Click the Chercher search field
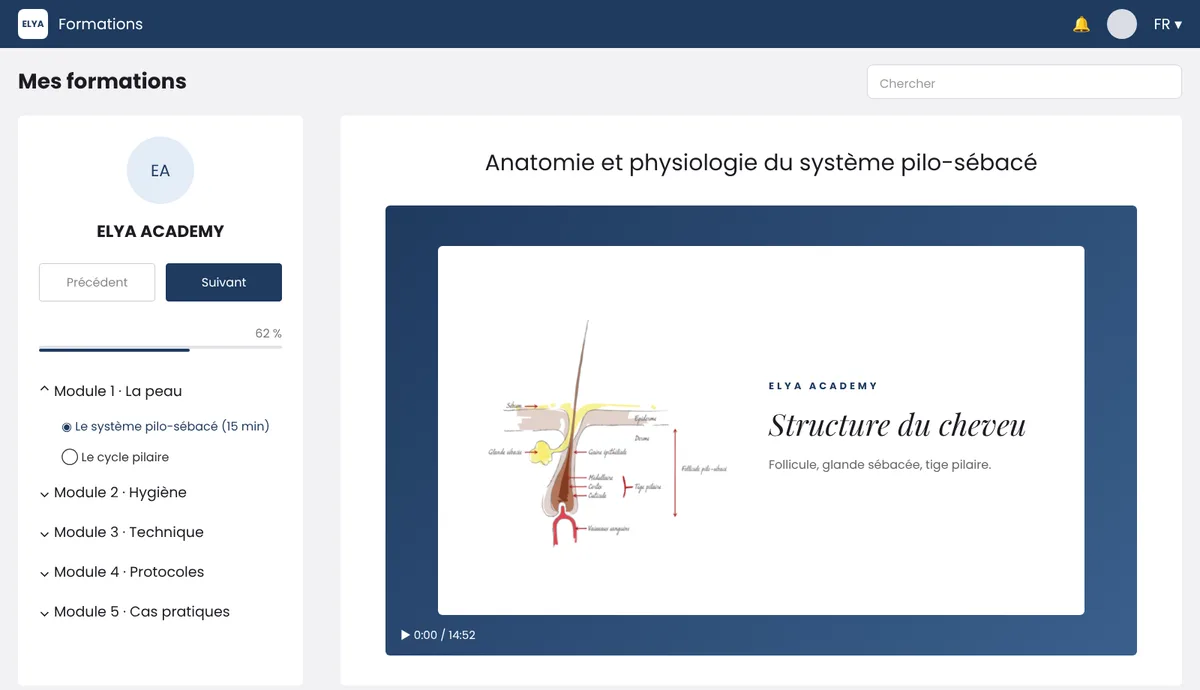1200x690 pixels. 1024,83
